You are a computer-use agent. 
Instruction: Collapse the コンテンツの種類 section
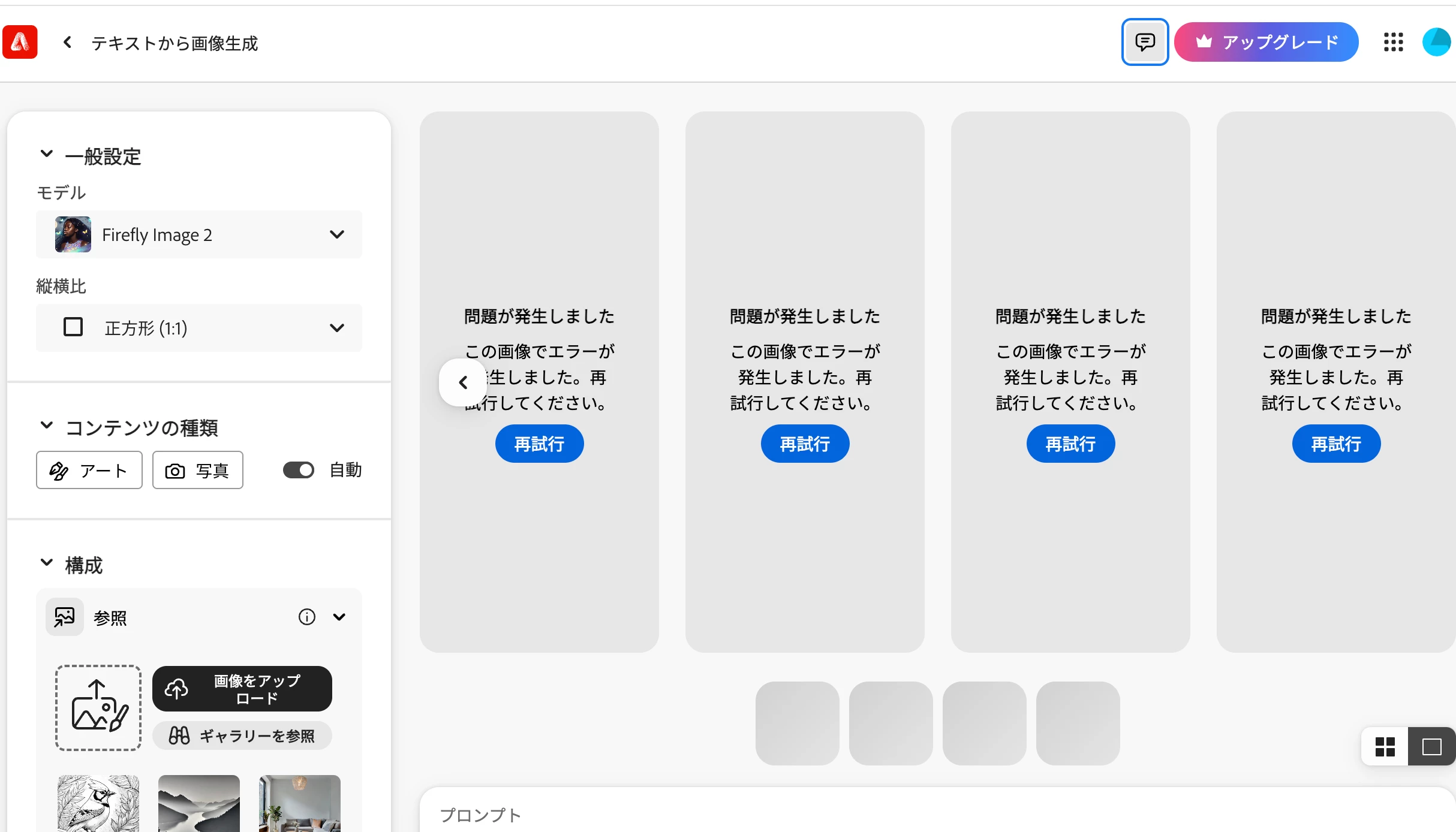[47, 426]
